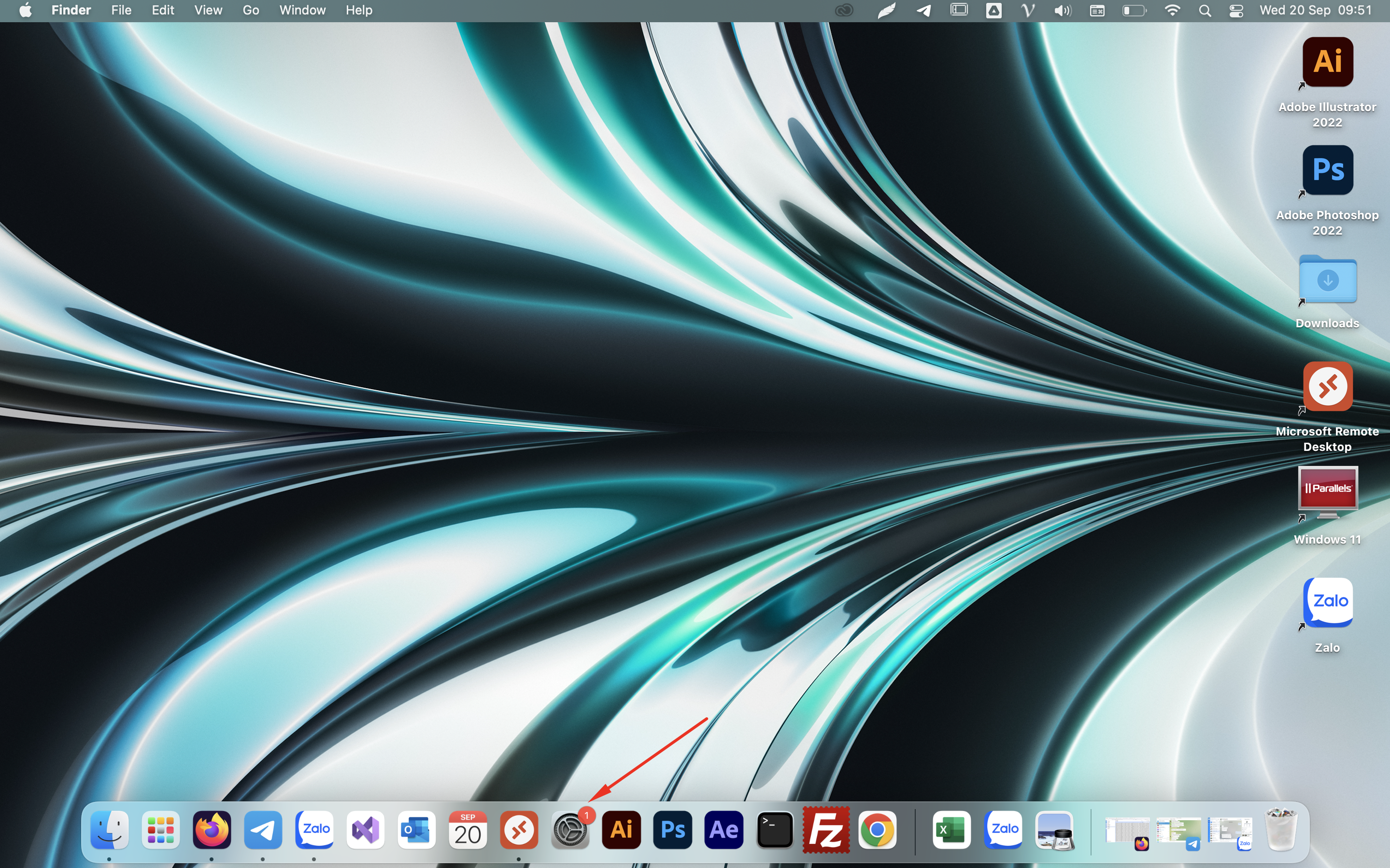Open After Effects in the Dock
Image resolution: width=1390 pixels, height=868 pixels.
723,830
